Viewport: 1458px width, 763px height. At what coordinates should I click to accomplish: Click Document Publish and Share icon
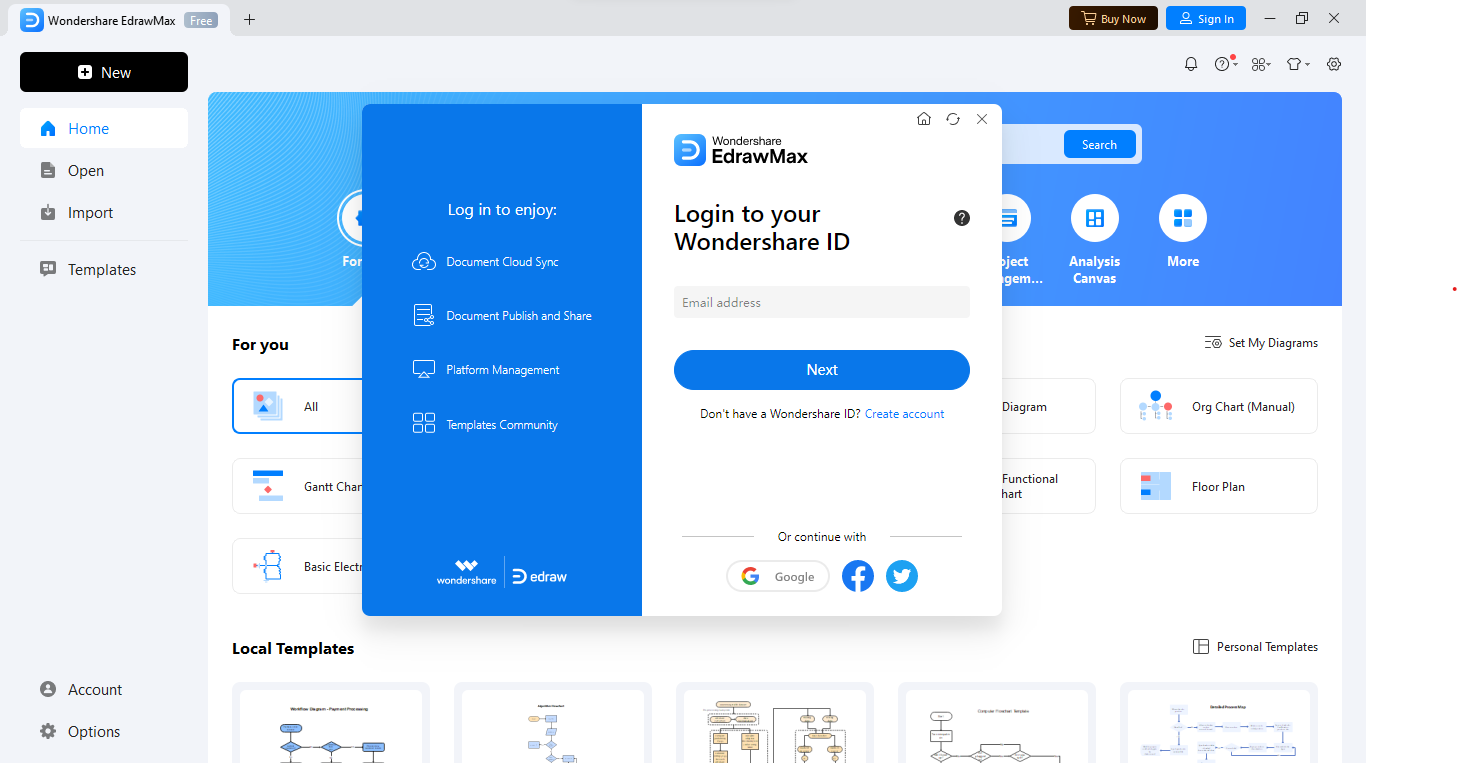click(x=424, y=316)
